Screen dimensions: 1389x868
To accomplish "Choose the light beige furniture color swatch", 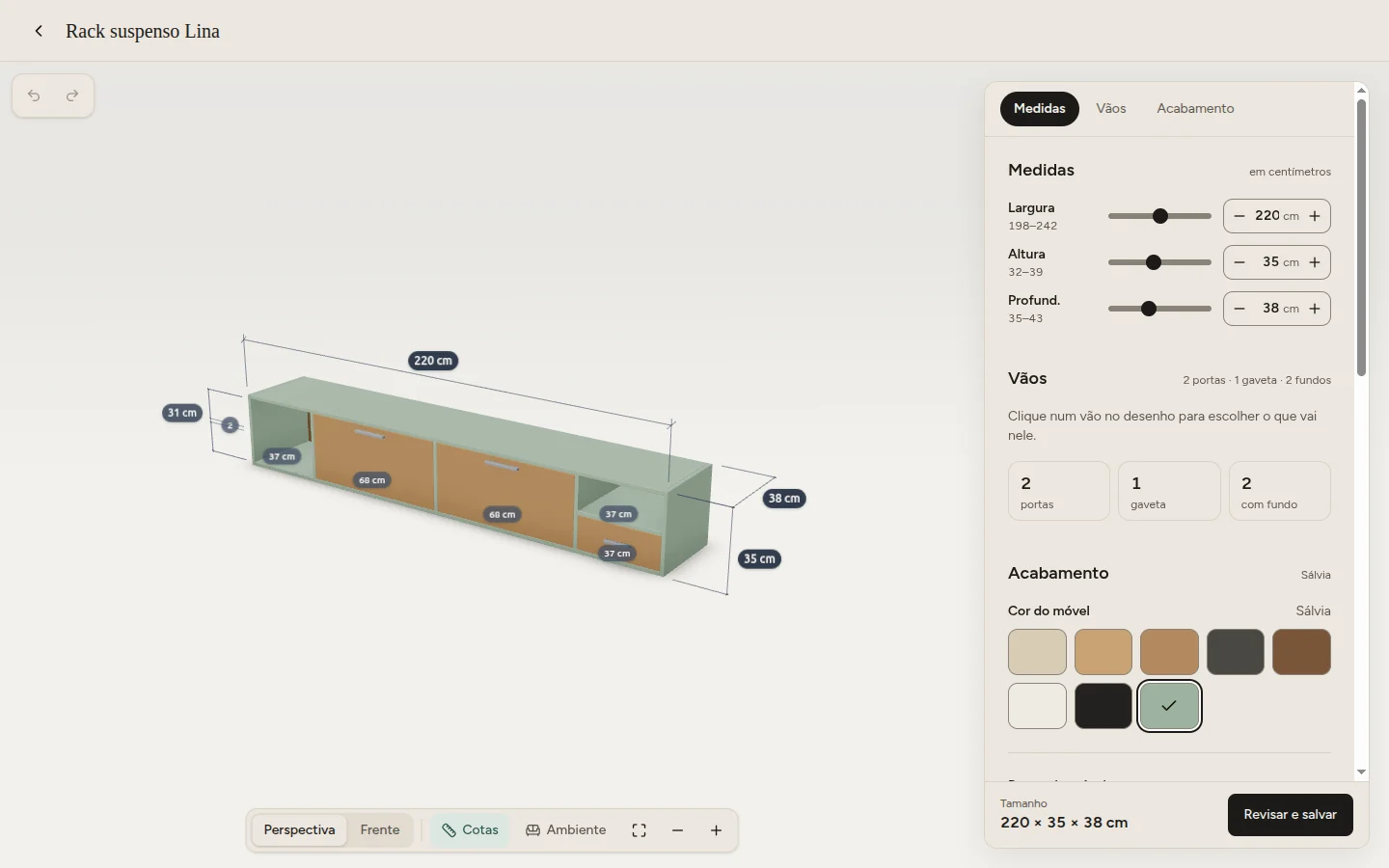I will [x=1037, y=652].
